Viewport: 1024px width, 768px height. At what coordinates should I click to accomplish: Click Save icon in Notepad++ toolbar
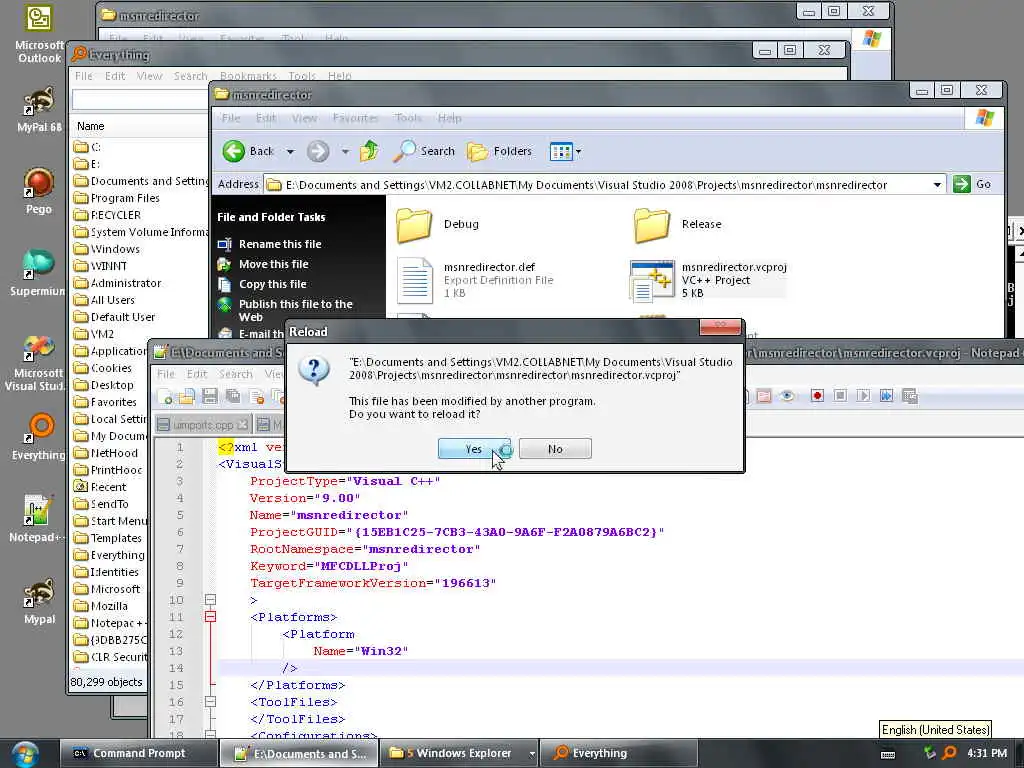point(210,396)
